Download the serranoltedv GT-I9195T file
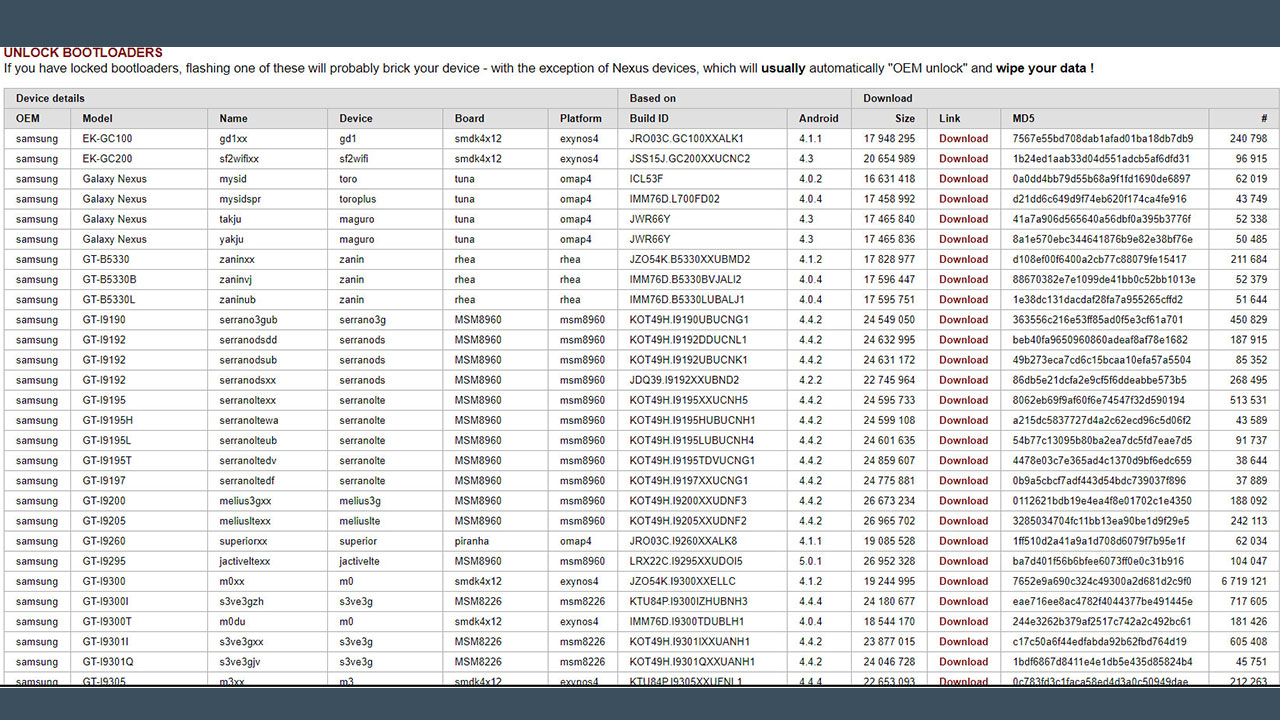Screen dimensions: 1280x720 tap(963, 461)
